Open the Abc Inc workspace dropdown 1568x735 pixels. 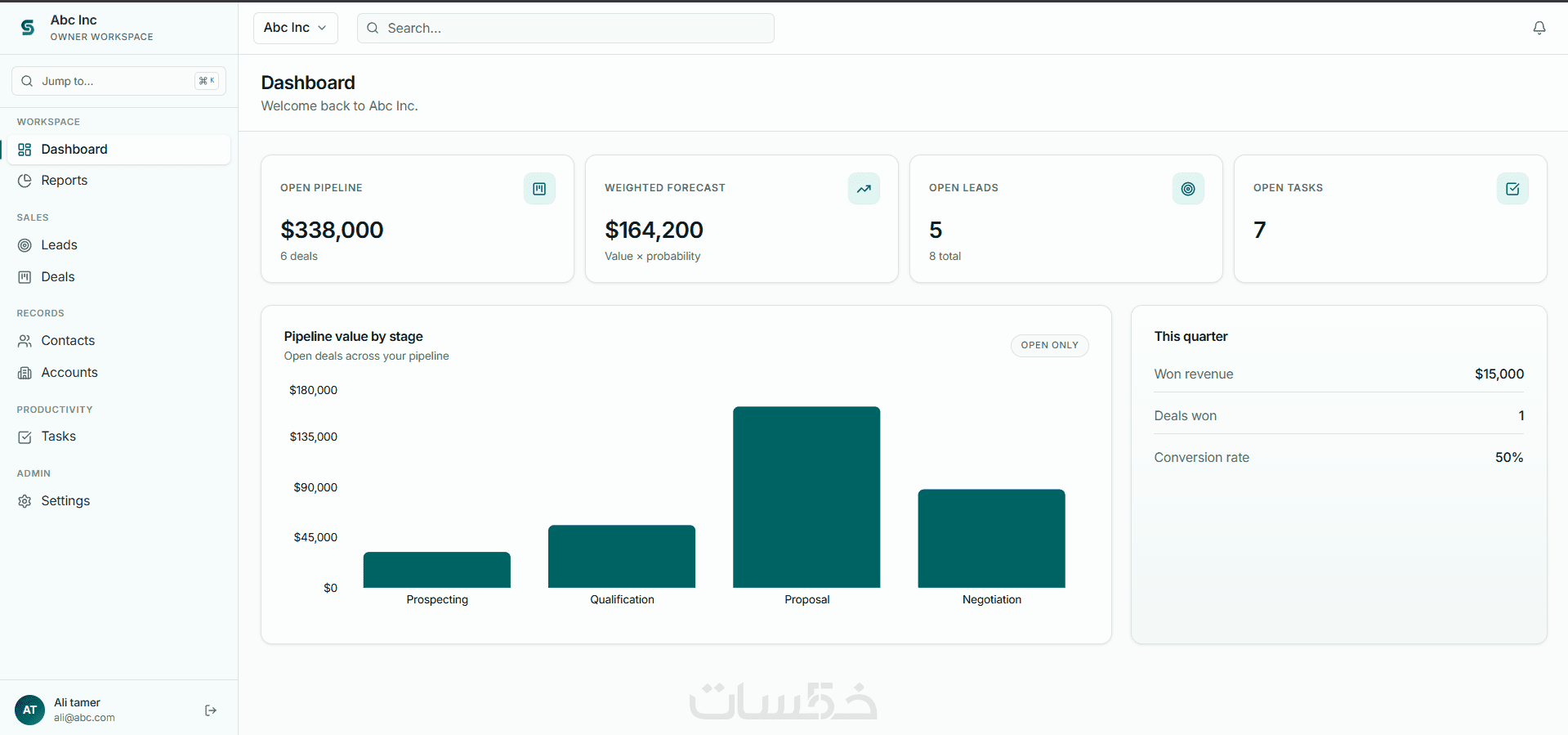click(x=296, y=28)
